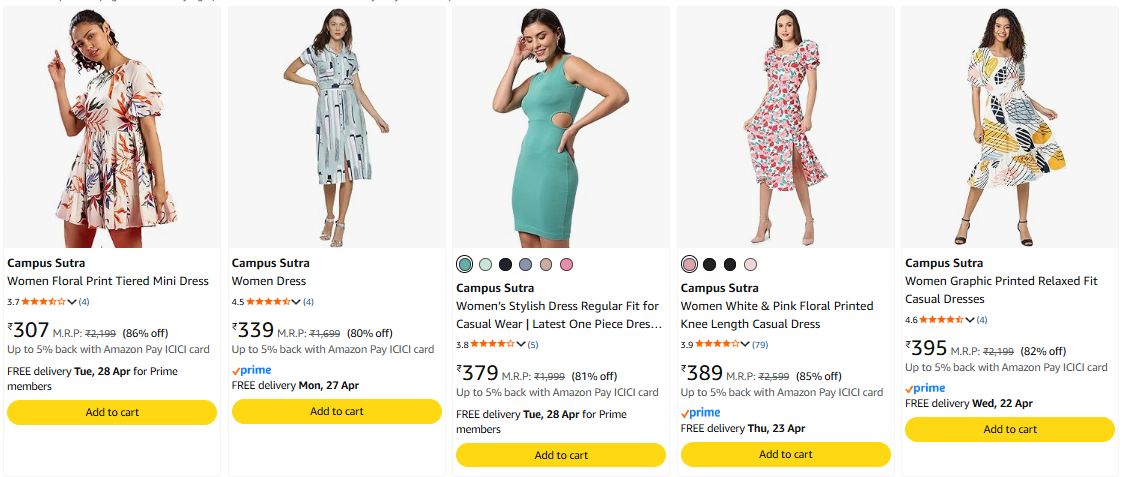Click the Prime badge under the ₹395 dress

[x=925, y=388]
